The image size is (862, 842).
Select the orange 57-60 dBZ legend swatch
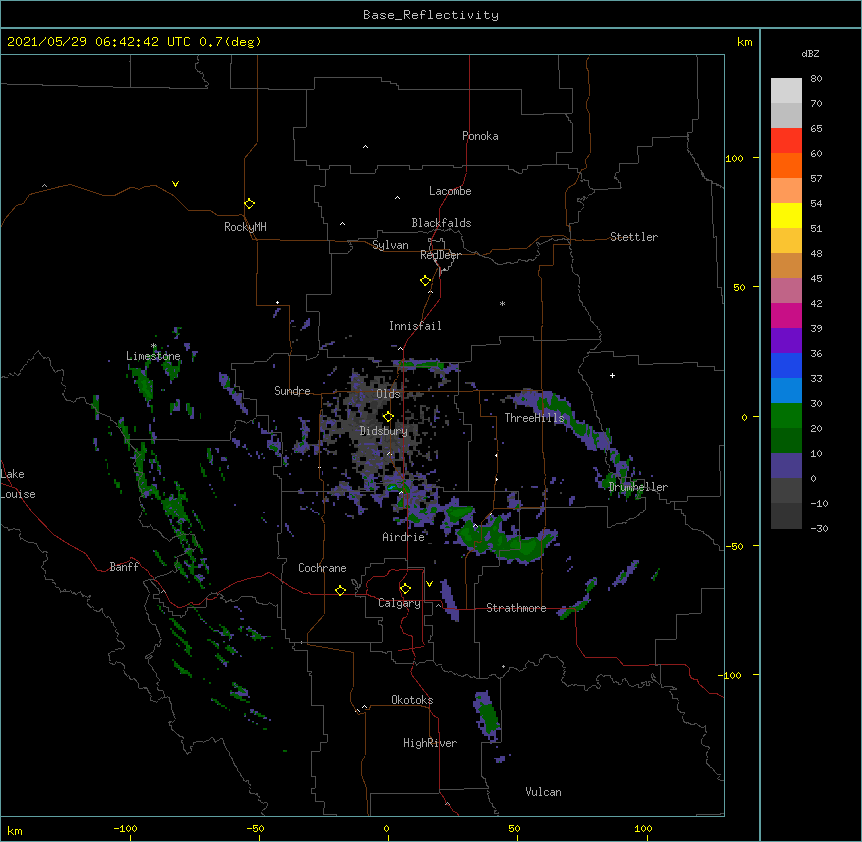click(786, 165)
